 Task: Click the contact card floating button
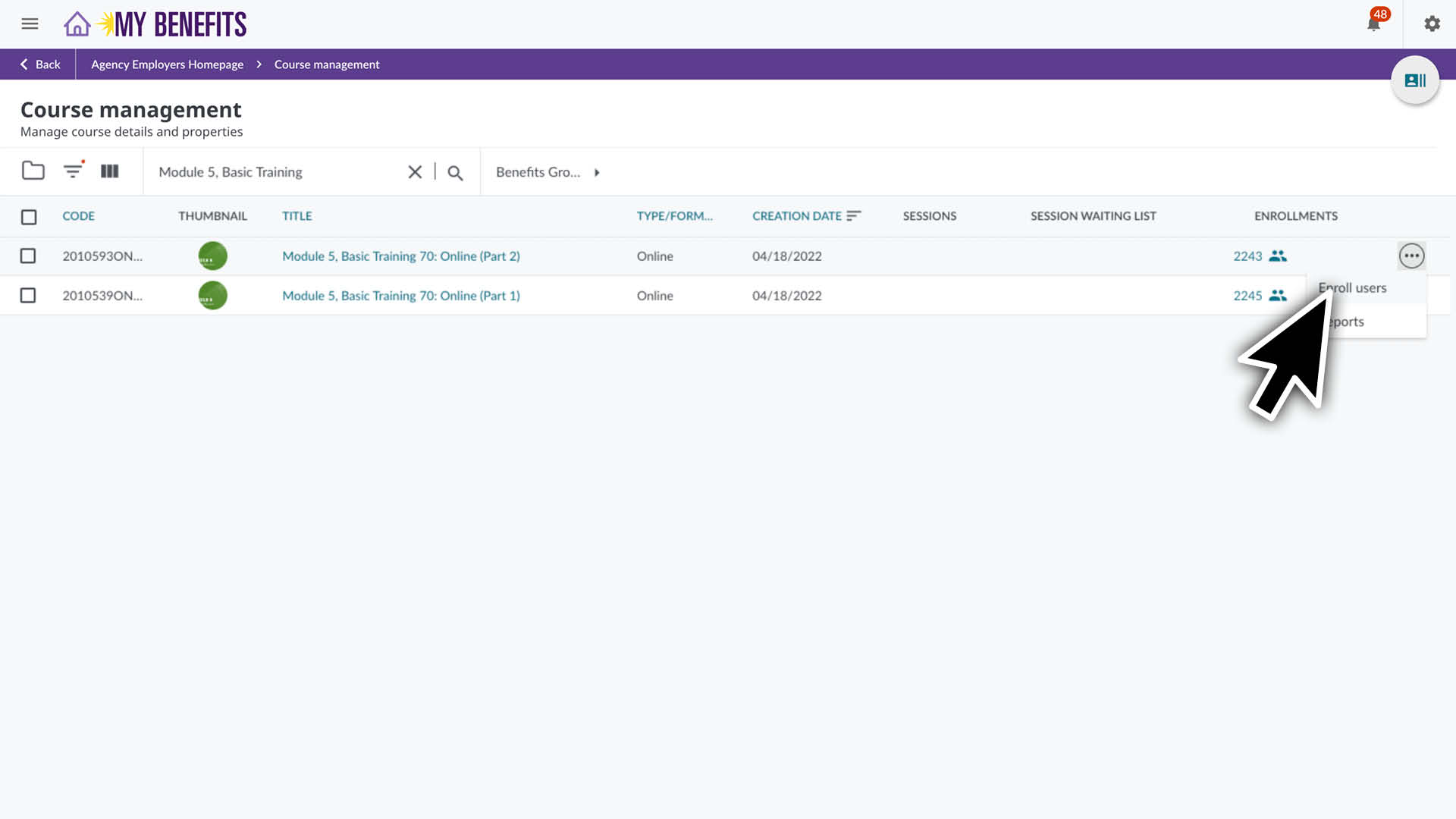point(1414,80)
